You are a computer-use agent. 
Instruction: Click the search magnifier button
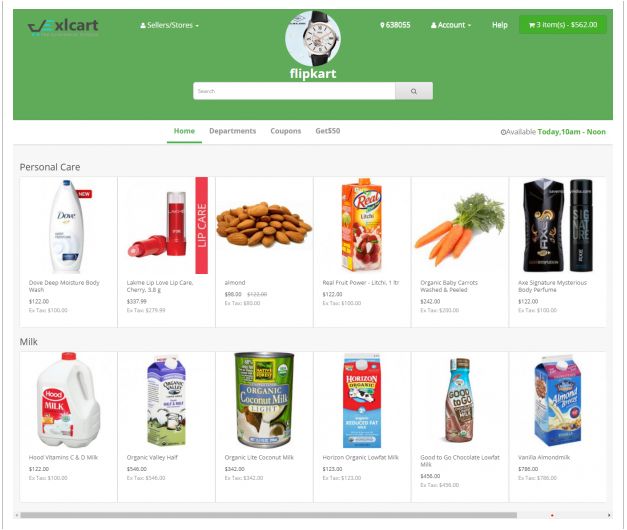414,91
